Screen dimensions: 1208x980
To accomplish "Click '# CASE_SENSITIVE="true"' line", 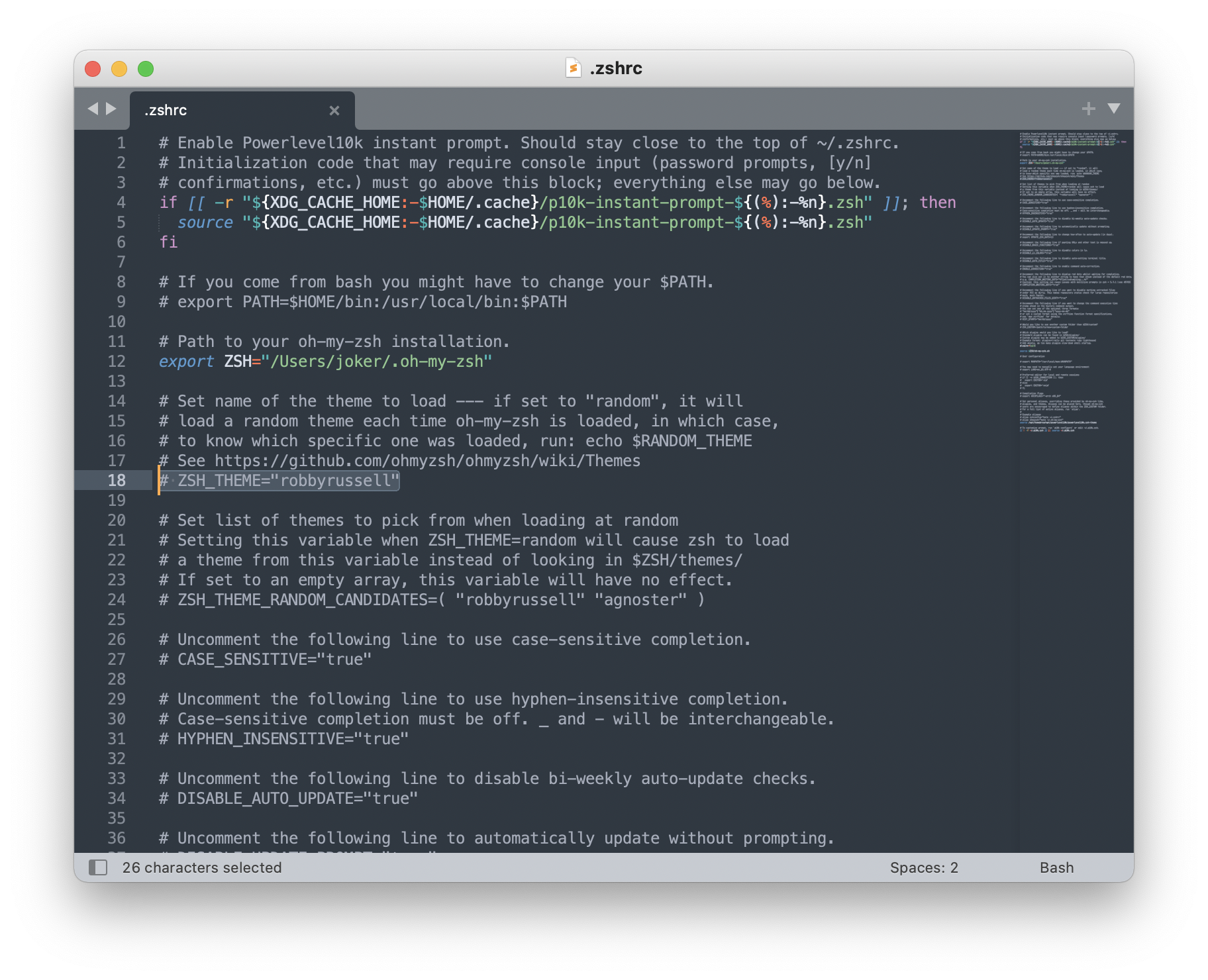I will [x=265, y=660].
